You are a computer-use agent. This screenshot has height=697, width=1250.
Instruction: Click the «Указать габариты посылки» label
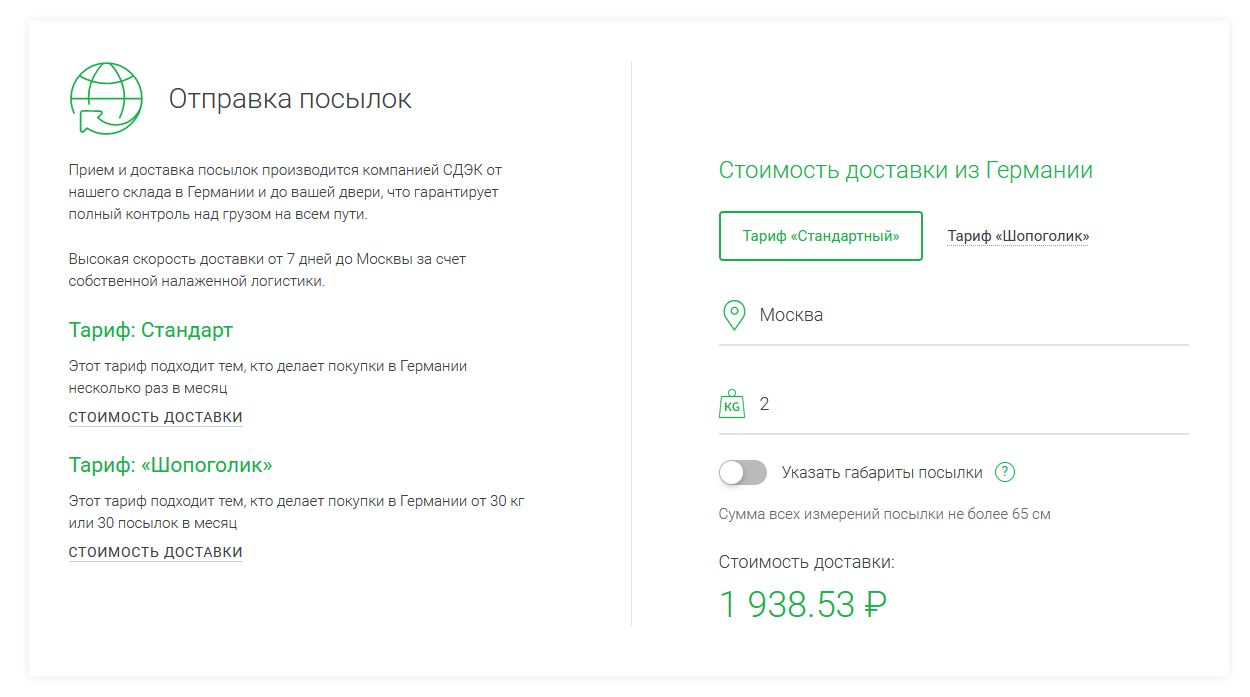pos(882,473)
